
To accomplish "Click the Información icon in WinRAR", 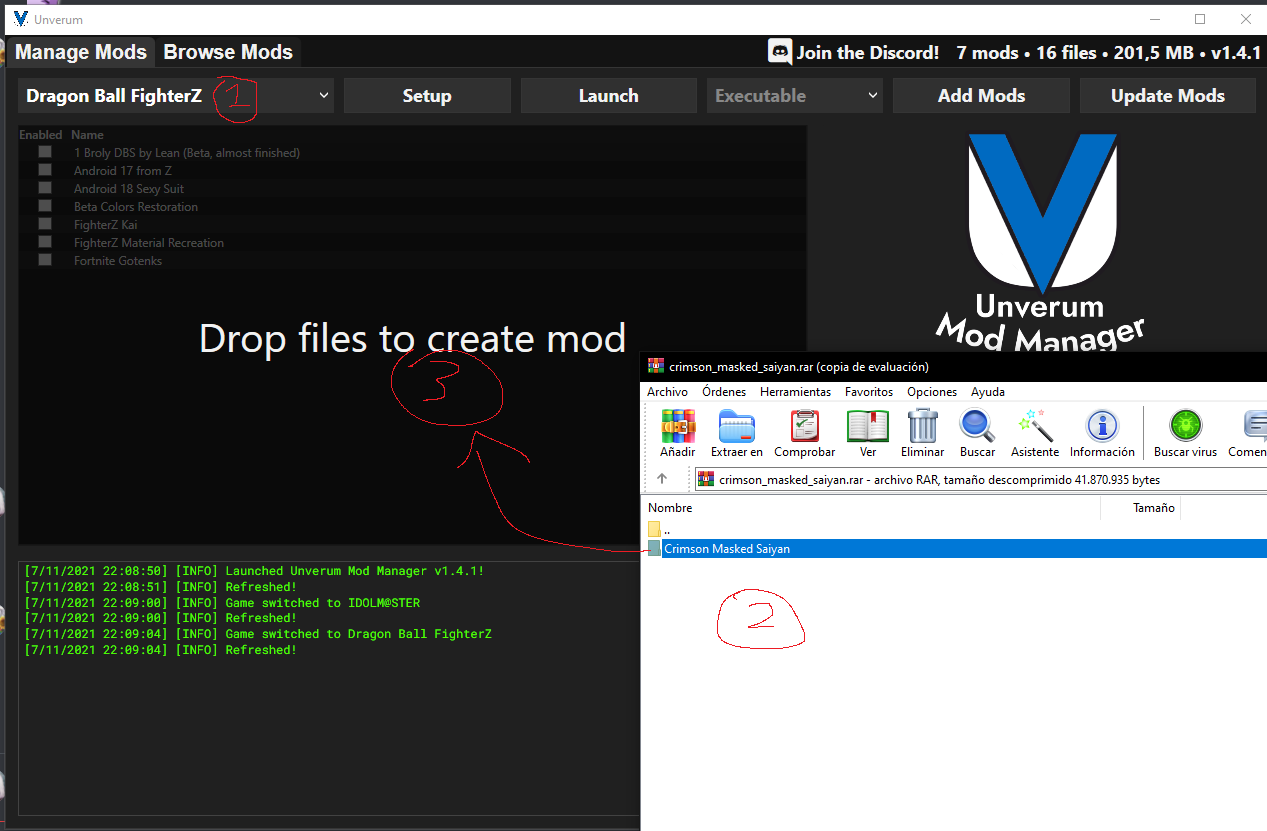I will pos(1102,426).
